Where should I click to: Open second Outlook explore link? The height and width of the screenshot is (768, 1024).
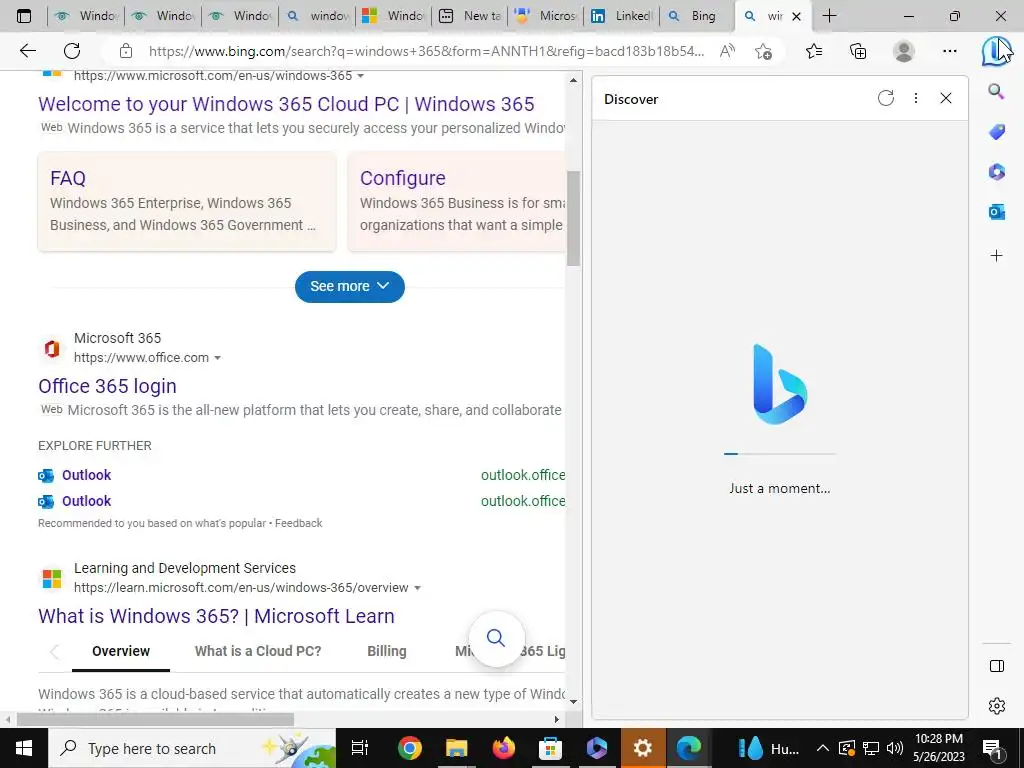tap(86, 501)
